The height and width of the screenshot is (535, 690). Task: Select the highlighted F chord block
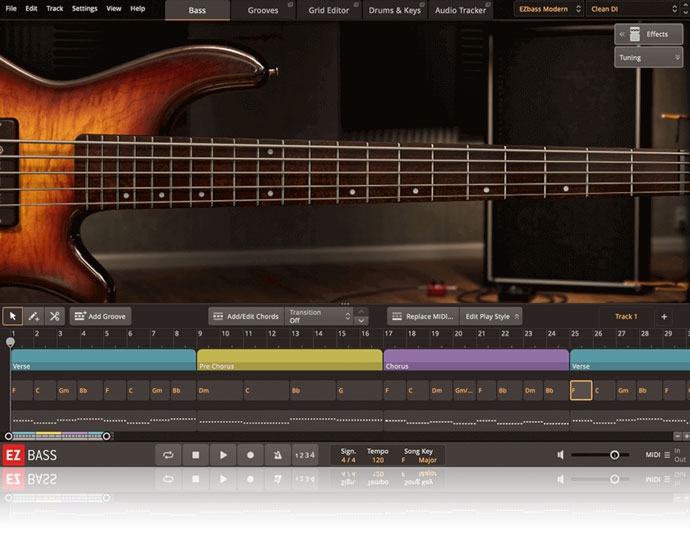pos(580,390)
